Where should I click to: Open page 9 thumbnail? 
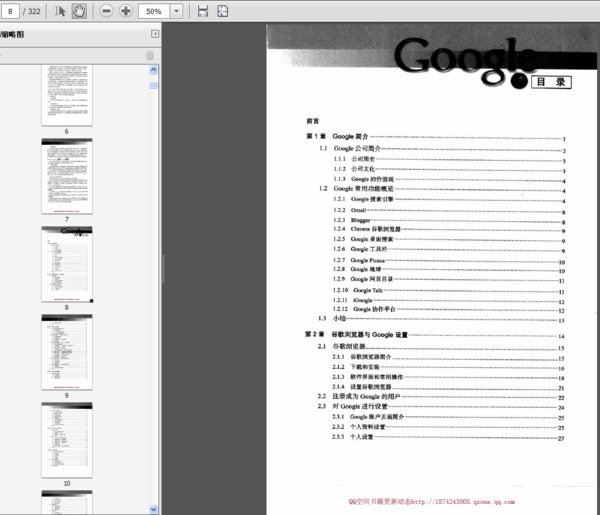67,352
